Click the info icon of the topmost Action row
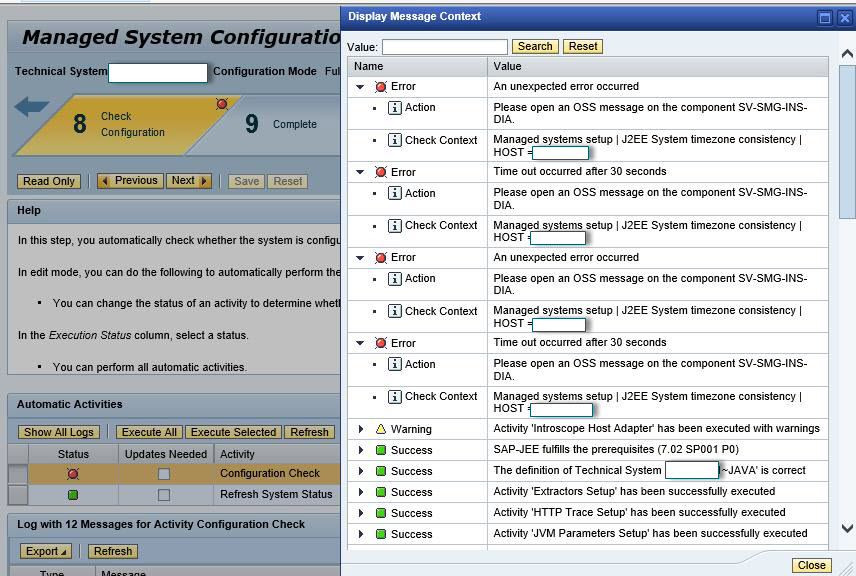This screenshot has width=856, height=576. tap(394, 108)
